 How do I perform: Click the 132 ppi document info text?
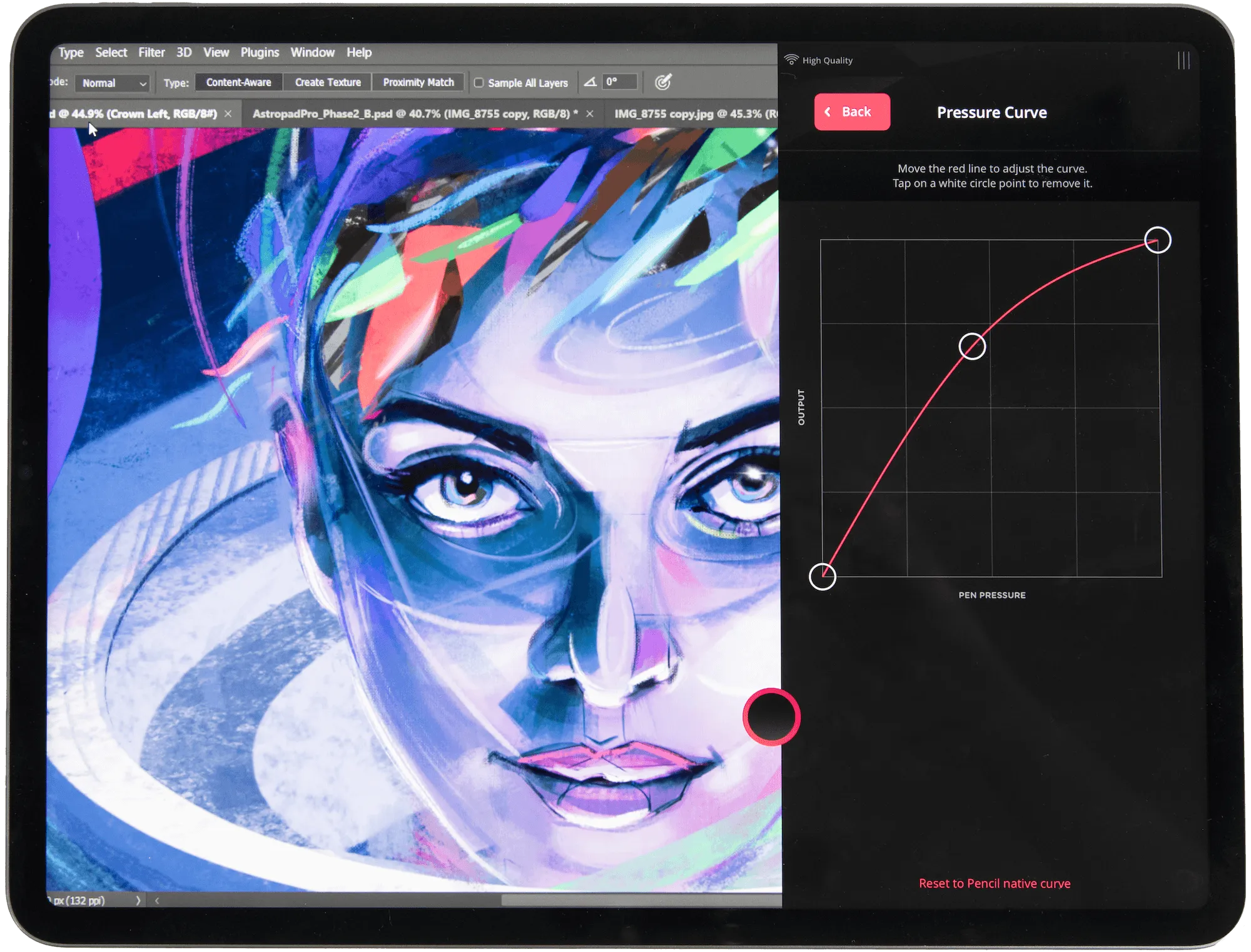click(76, 901)
